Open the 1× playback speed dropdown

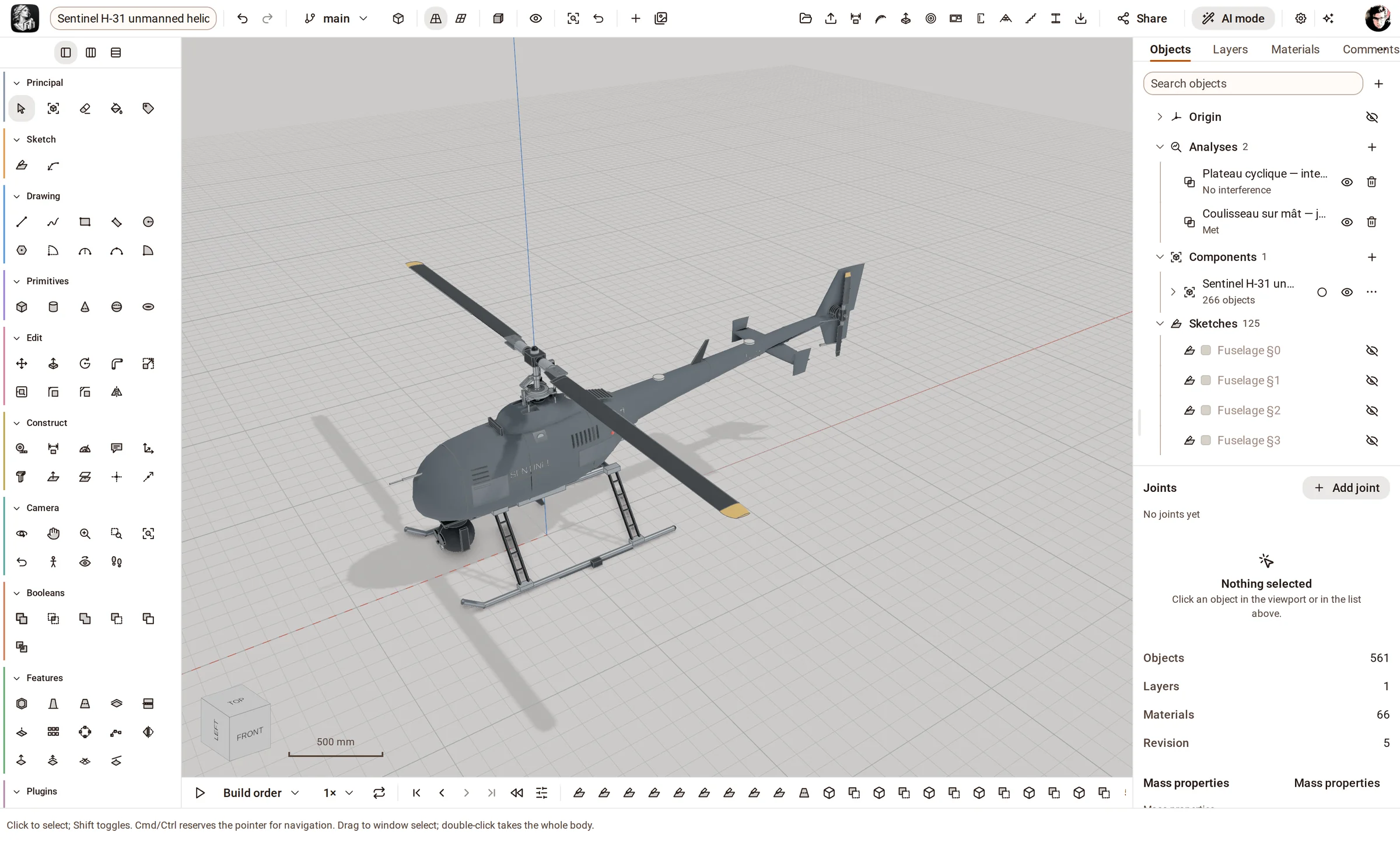pyautogui.click(x=338, y=793)
